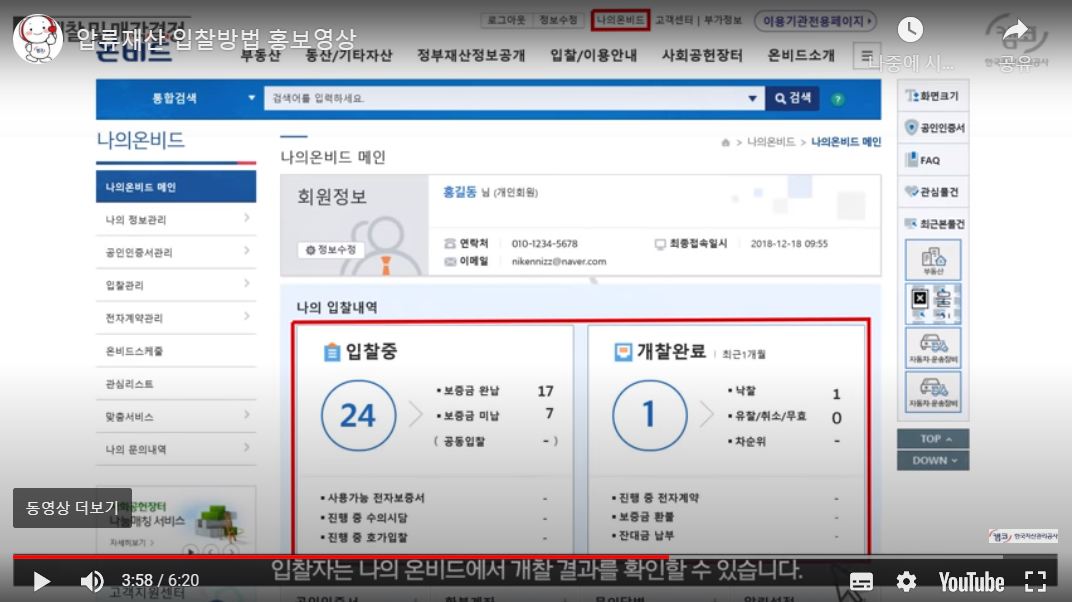Click 잔대금 납부 row
Screen dimensions: 1072x602
tap(726, 536)
